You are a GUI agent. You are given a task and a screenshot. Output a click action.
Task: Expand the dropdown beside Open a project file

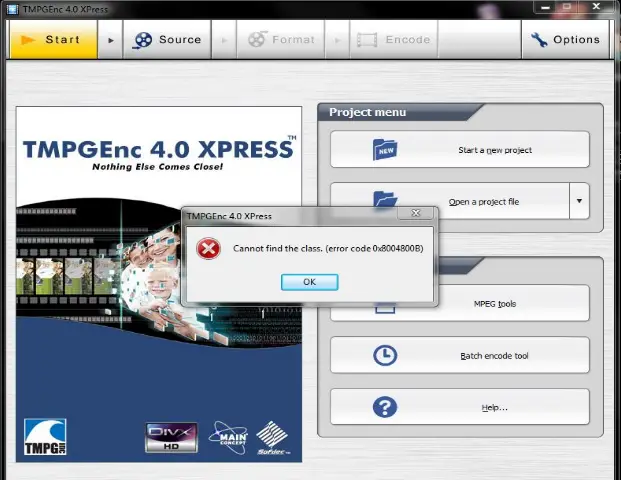pos(578,202)
